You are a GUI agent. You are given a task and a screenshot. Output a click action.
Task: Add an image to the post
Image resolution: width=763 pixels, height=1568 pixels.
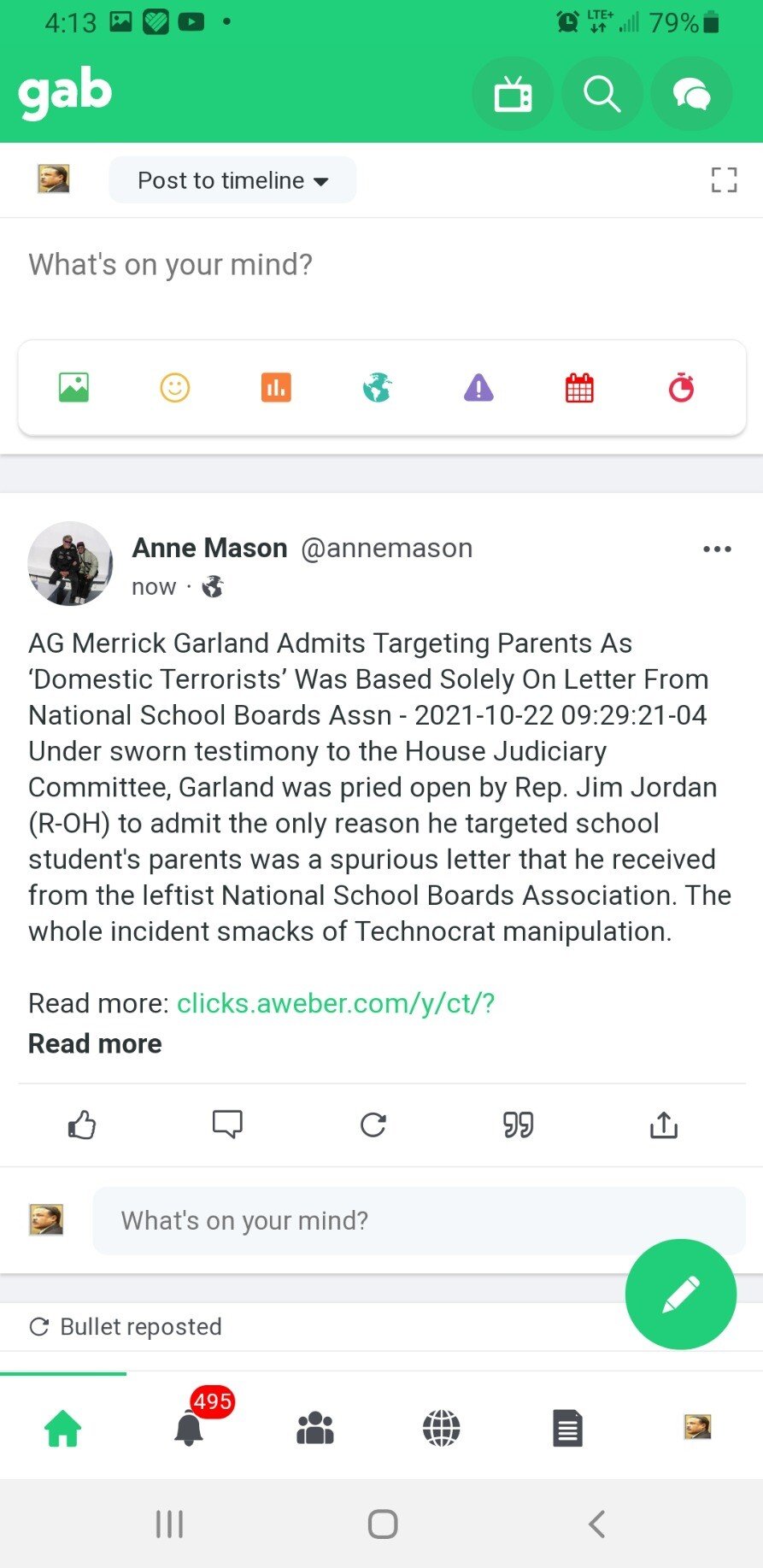(x=73, y=388)
